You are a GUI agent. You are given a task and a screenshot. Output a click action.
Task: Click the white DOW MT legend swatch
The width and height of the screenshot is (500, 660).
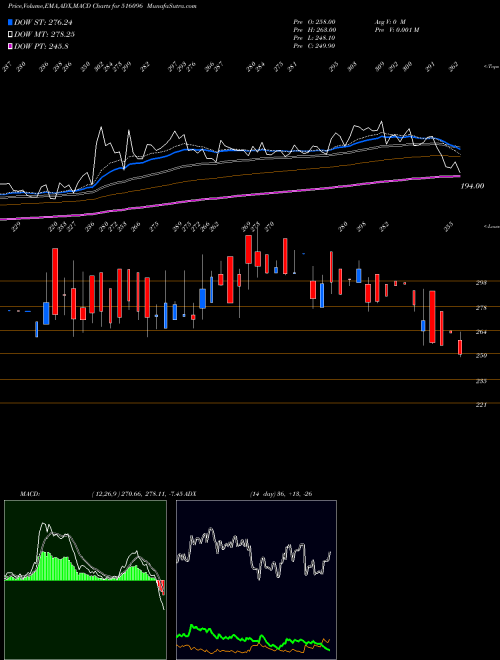coord(10,34)
